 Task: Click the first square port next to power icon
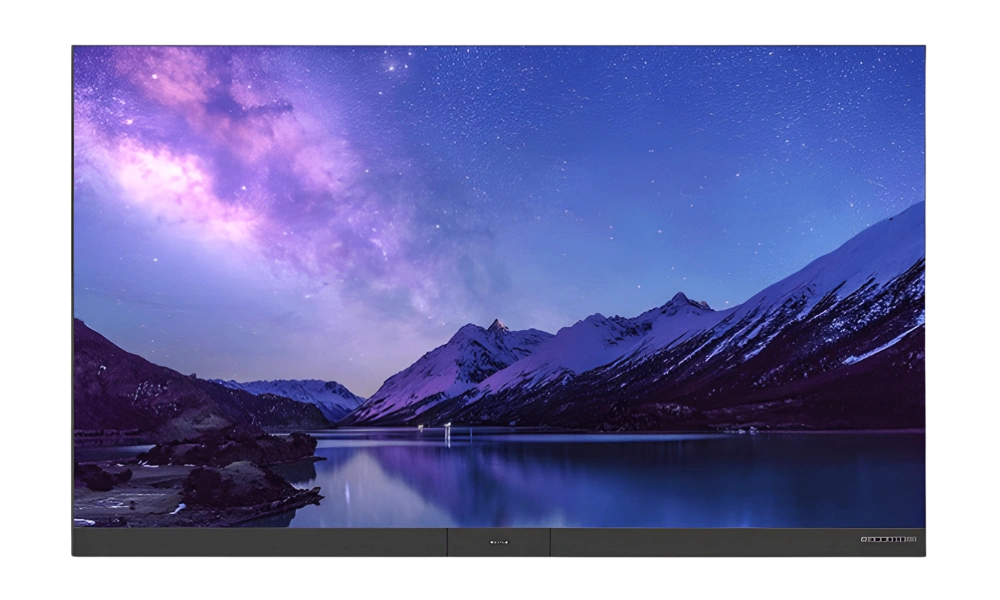point(871,539)
